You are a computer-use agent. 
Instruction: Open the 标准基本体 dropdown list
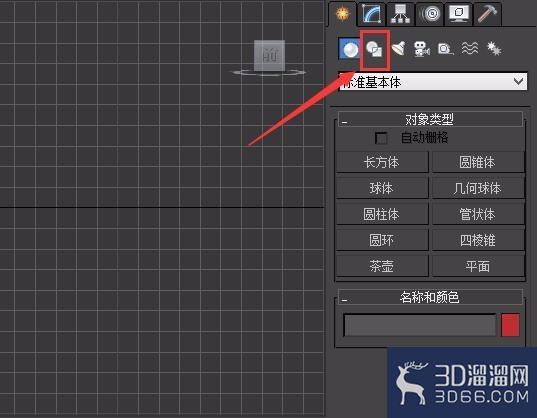(x=433, y=82)
